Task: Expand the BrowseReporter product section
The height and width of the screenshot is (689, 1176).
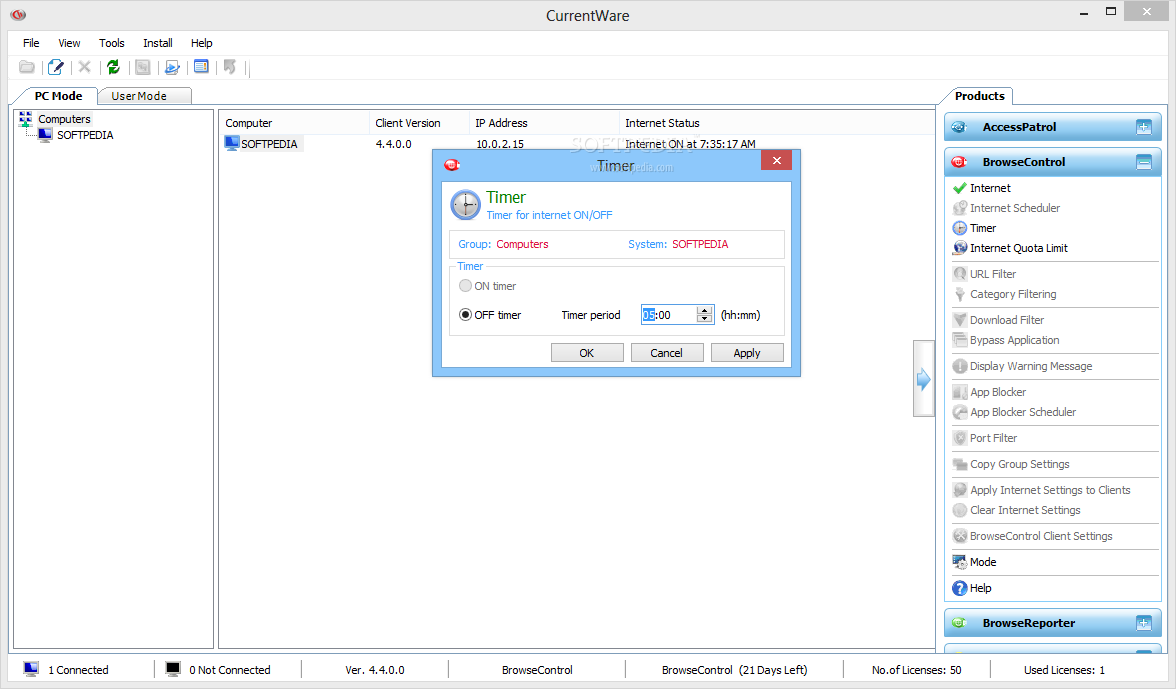Action: [x=1143, y=623]
